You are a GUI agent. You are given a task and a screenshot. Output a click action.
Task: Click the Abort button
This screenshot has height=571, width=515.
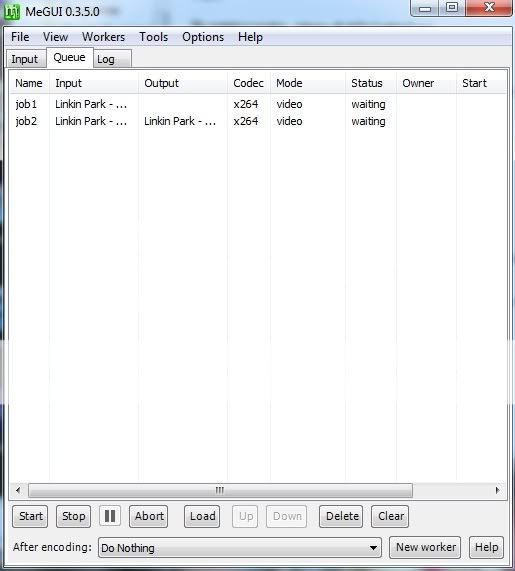[149, 516]
